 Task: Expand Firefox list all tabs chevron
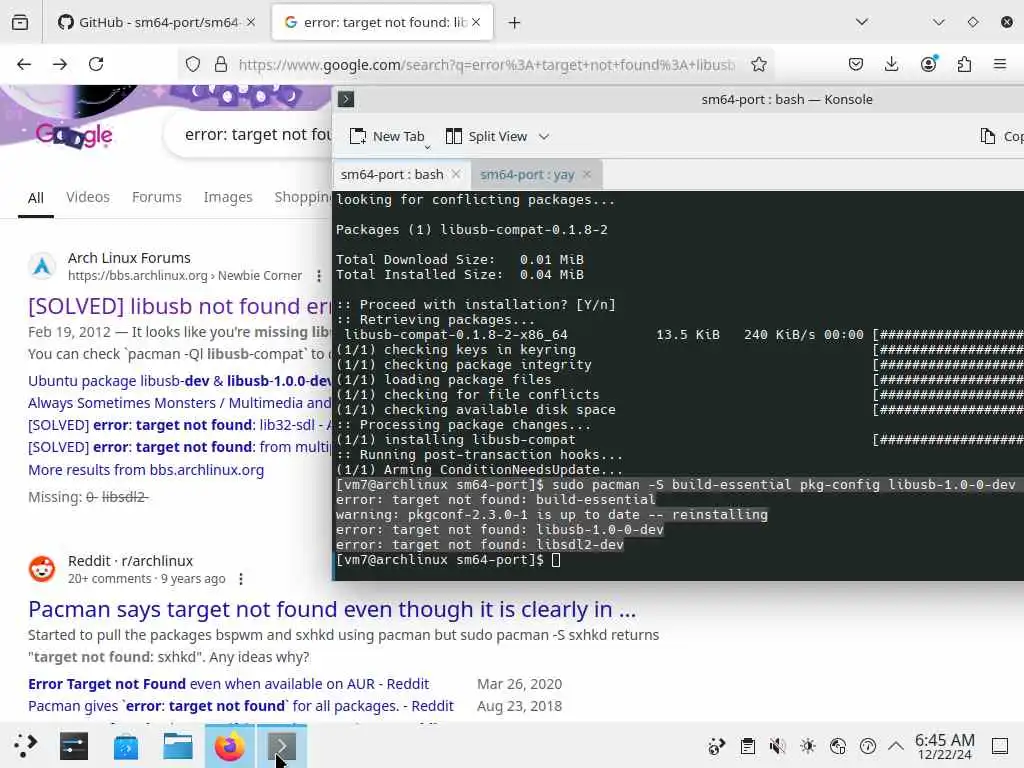(862, 22)
